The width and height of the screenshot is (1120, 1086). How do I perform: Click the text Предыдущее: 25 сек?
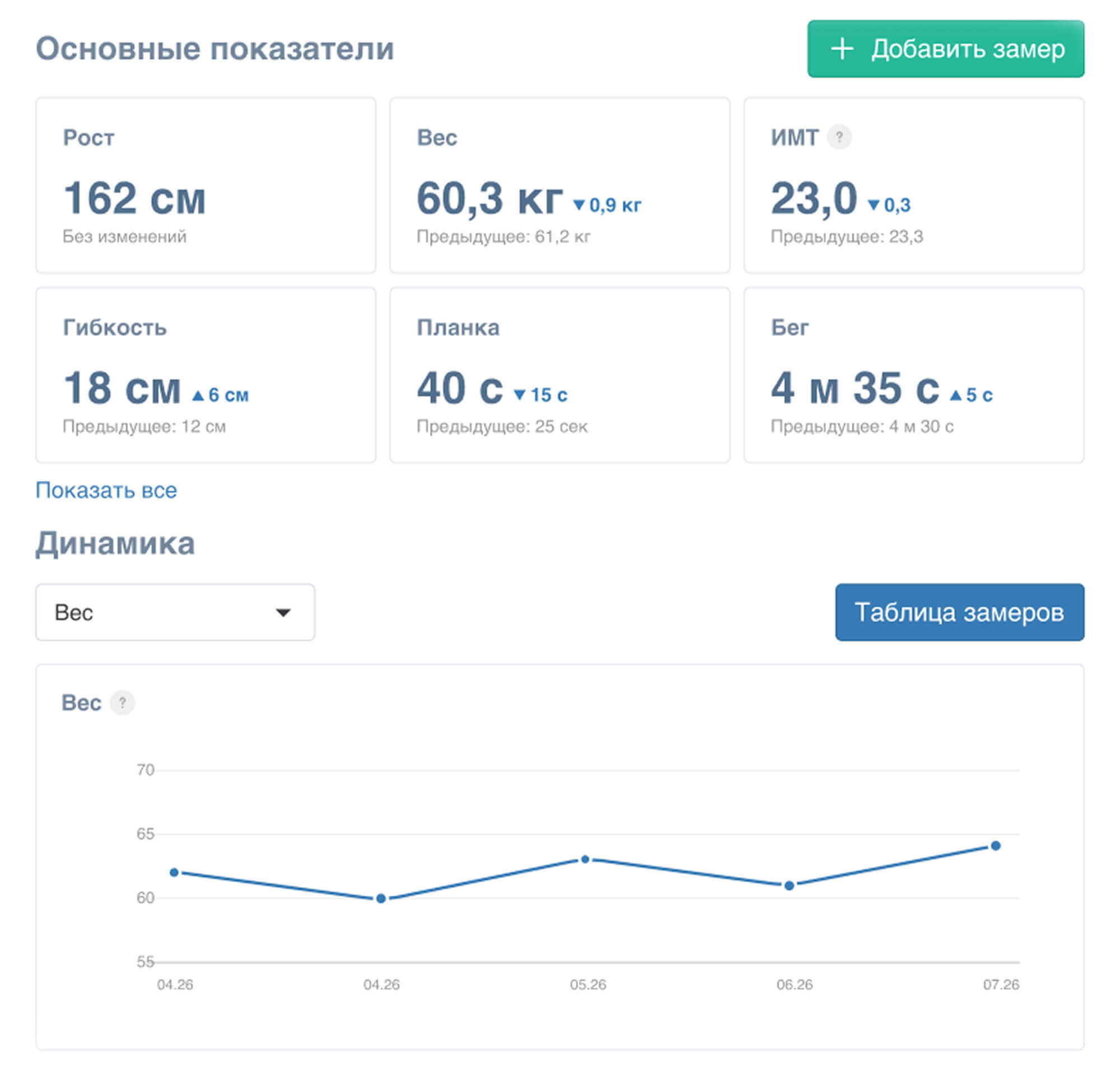coord(502,426)
